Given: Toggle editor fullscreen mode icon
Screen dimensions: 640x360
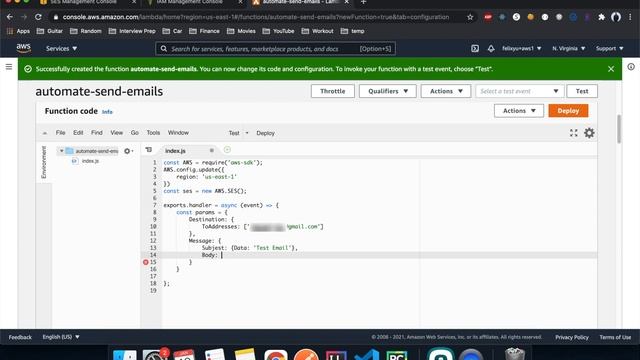Looking at the screenshot, I should [573, 133].
